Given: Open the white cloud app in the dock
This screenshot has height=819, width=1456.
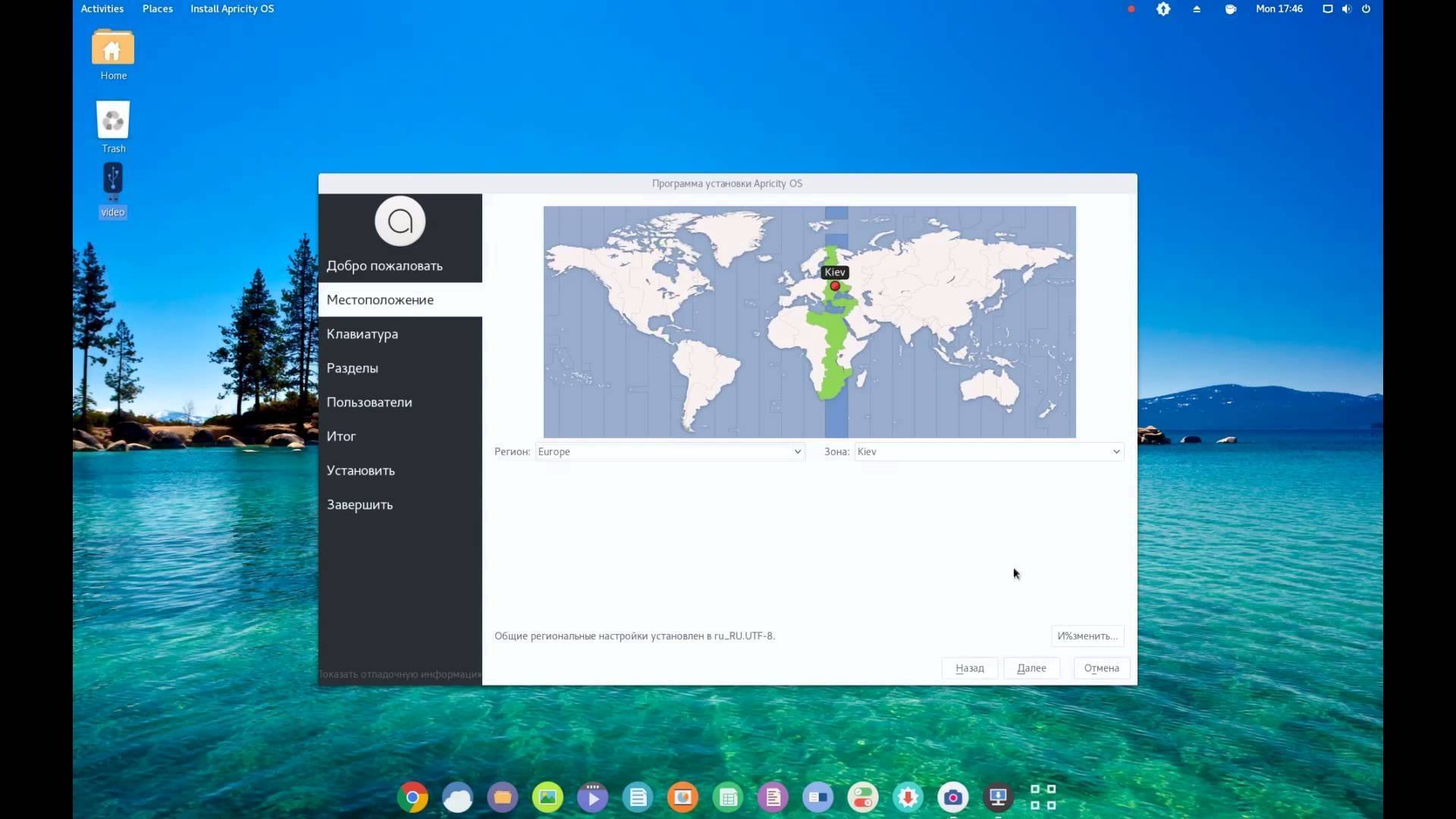Looking at the screenshot, I should tap(457, 798).
